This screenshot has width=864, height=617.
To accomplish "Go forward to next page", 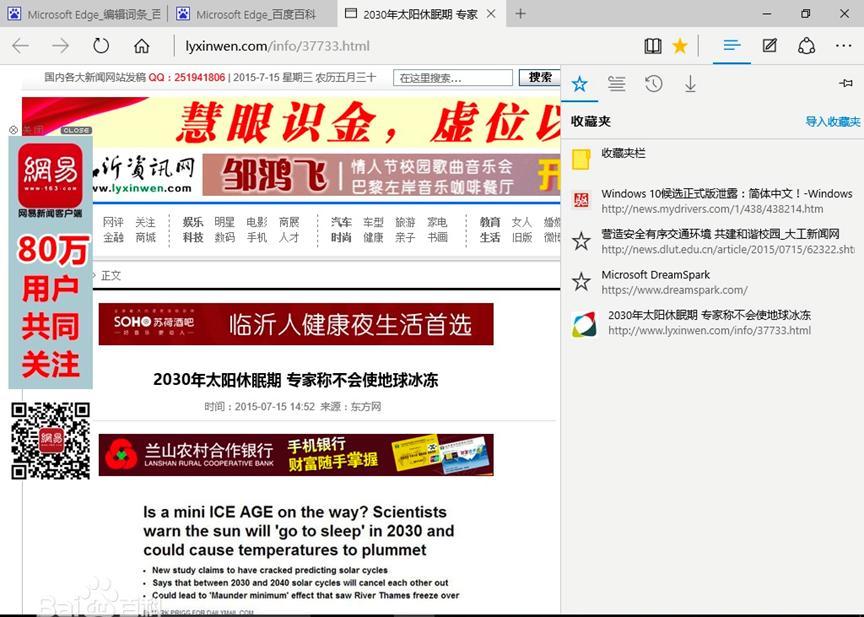I will (x=61, y=46).
